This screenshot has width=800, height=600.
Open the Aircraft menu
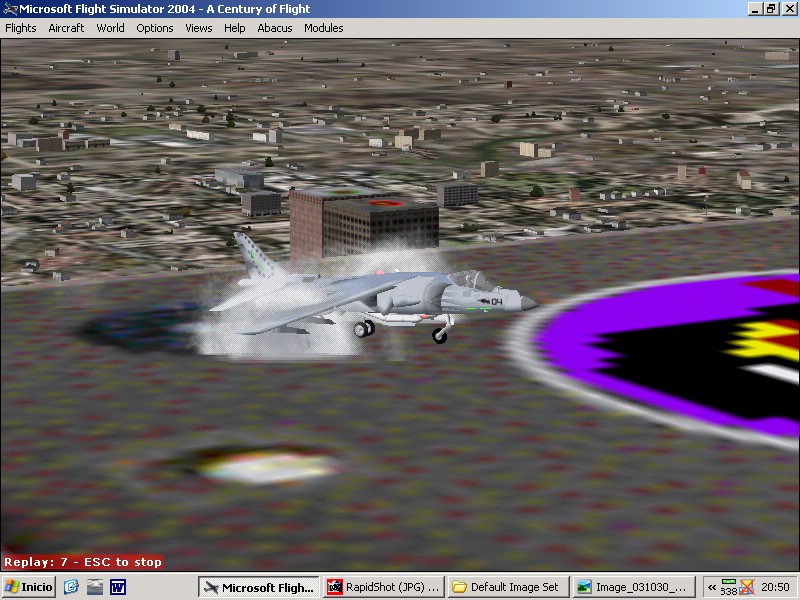[66, 28]
